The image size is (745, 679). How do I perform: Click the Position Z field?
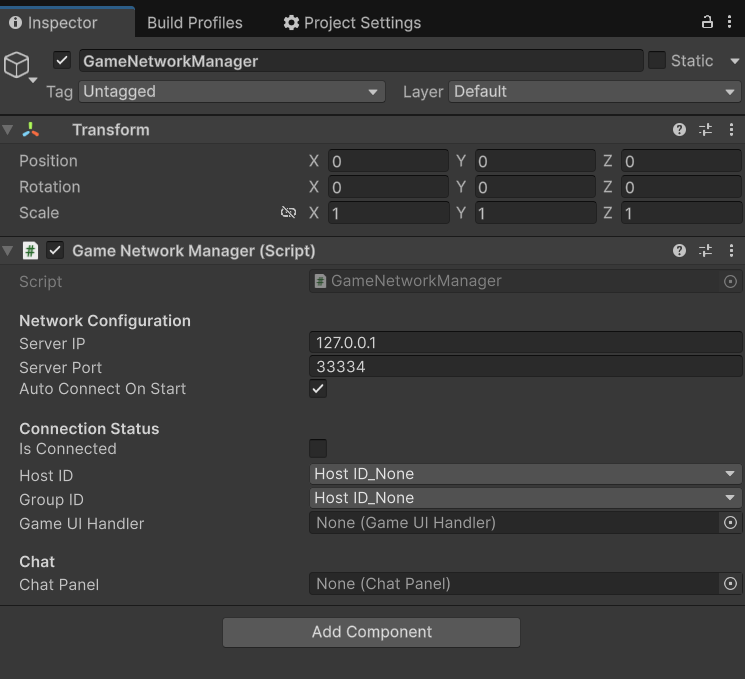(x=681, y=161)
